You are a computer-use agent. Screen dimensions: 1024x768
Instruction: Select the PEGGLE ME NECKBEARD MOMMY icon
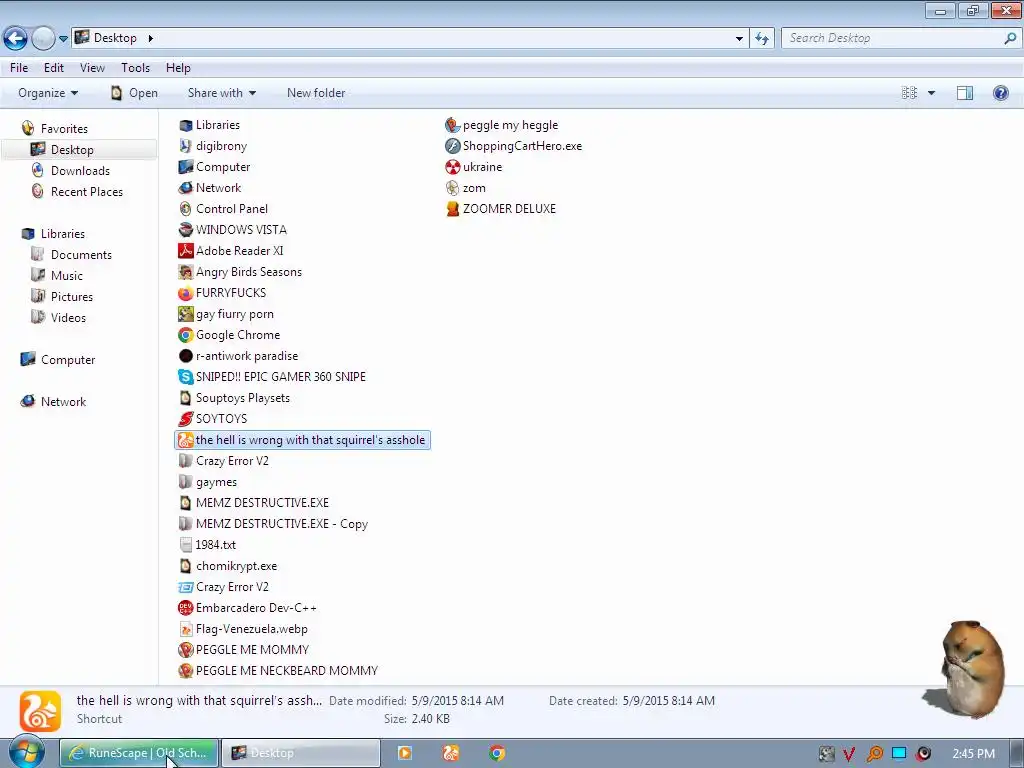click(x=185, y=671)
